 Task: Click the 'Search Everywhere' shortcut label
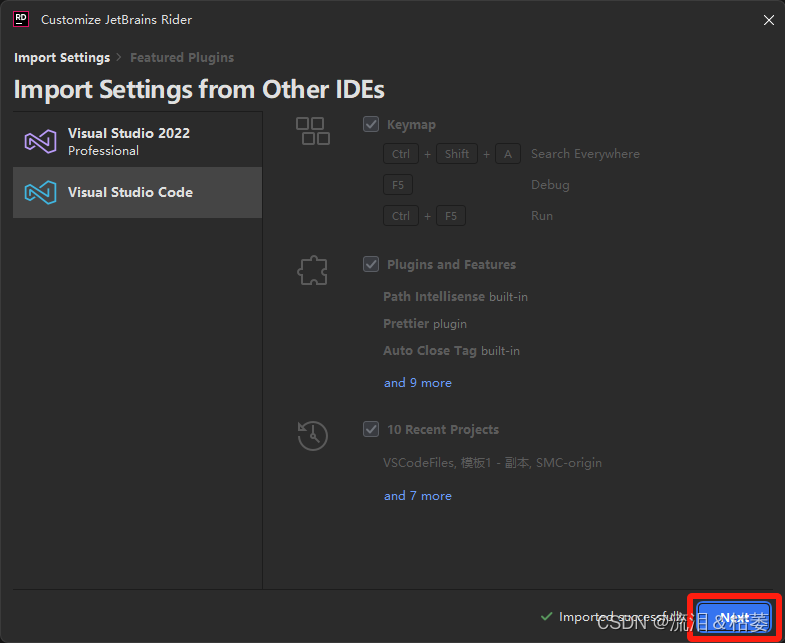click(x=585, y=154)
